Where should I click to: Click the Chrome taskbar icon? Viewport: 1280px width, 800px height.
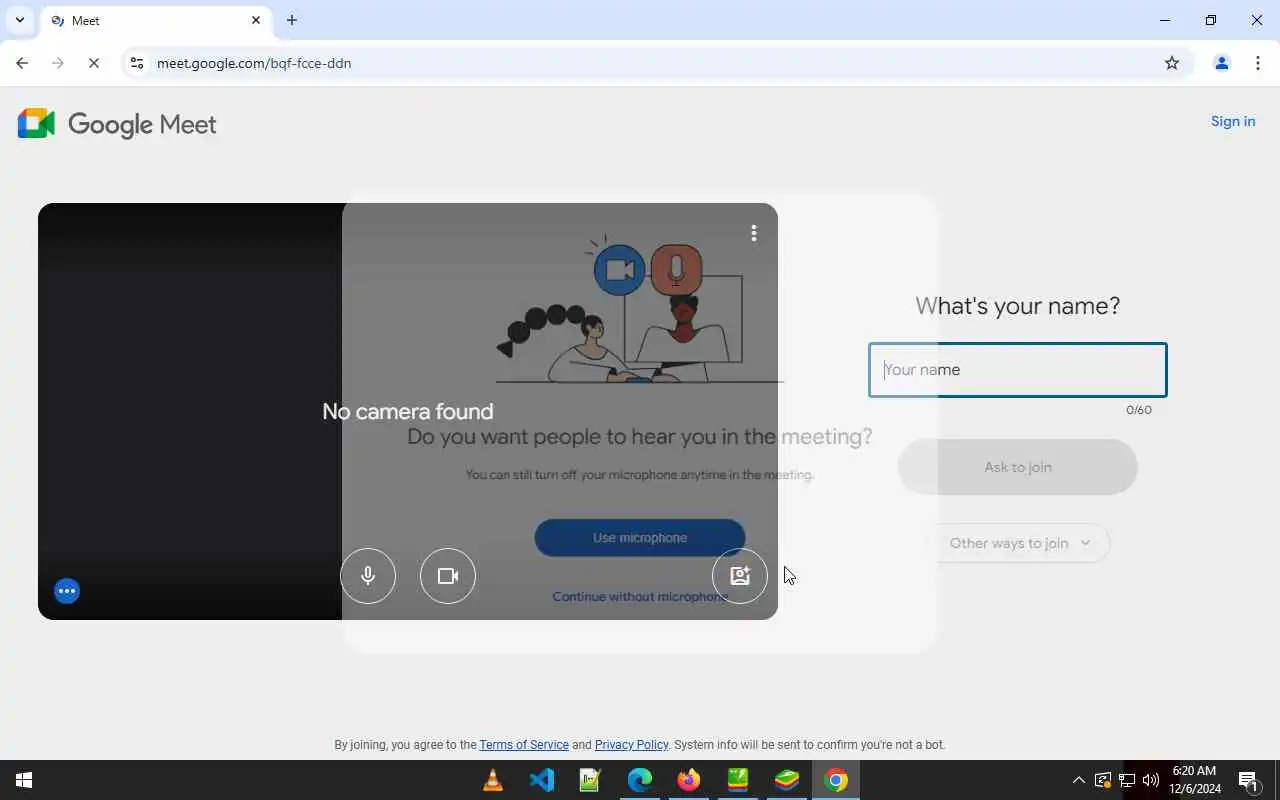tap(836, 780)
